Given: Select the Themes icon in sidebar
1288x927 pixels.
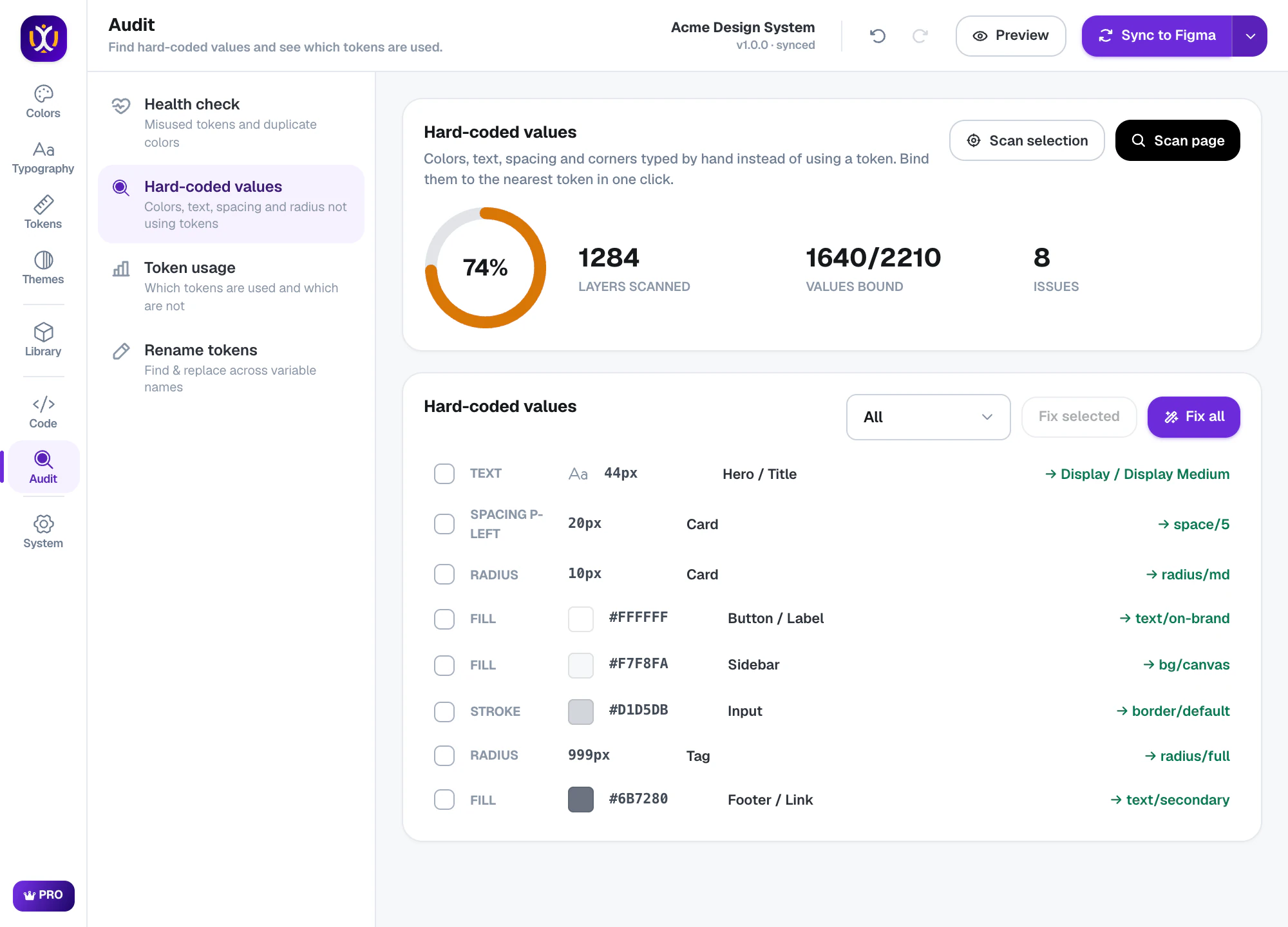Looking at the screenshot, I should (x=43, y=260).
